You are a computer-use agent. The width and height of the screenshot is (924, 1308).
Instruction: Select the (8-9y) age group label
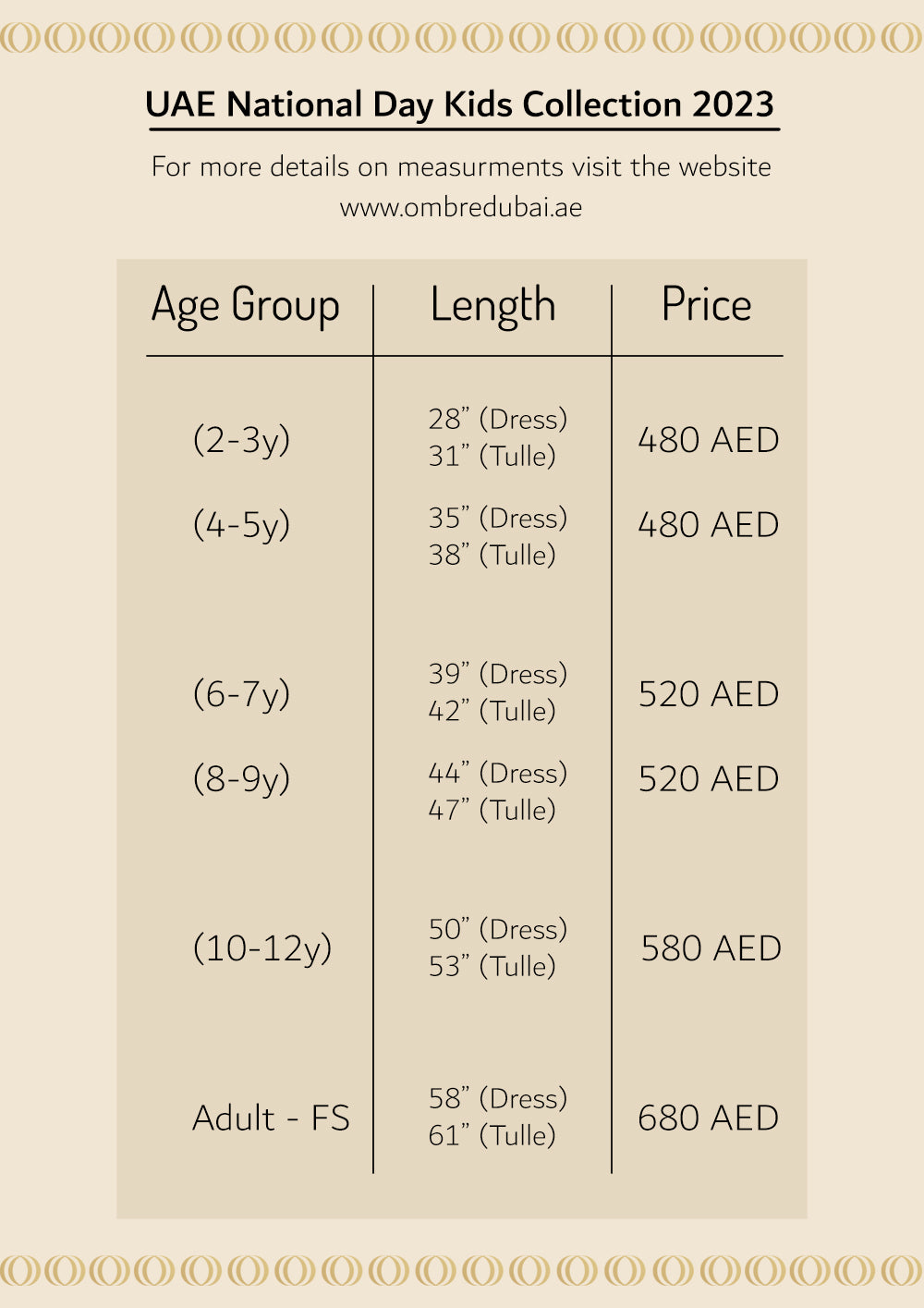pos(241,778)
